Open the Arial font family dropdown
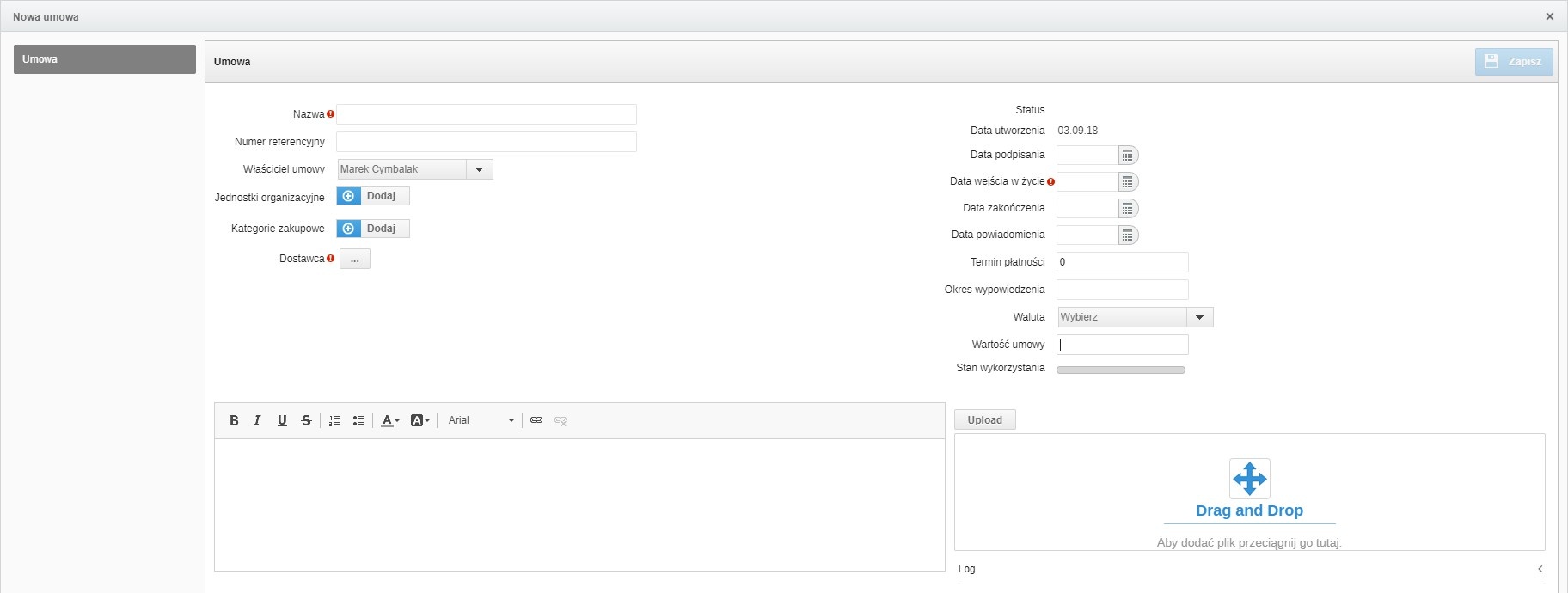The image size is (1568, 593). tap(481, 420)
